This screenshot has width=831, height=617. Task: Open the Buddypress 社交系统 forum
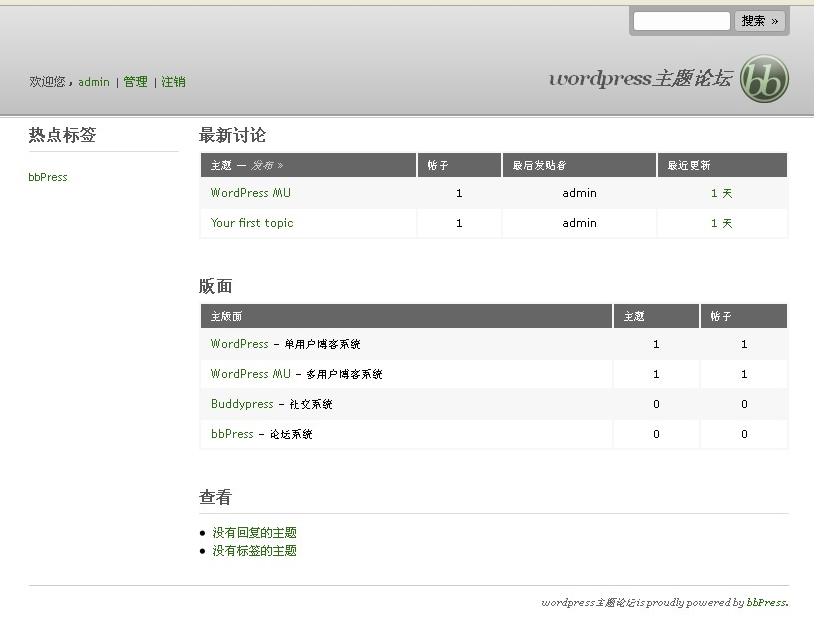(242, 404)
